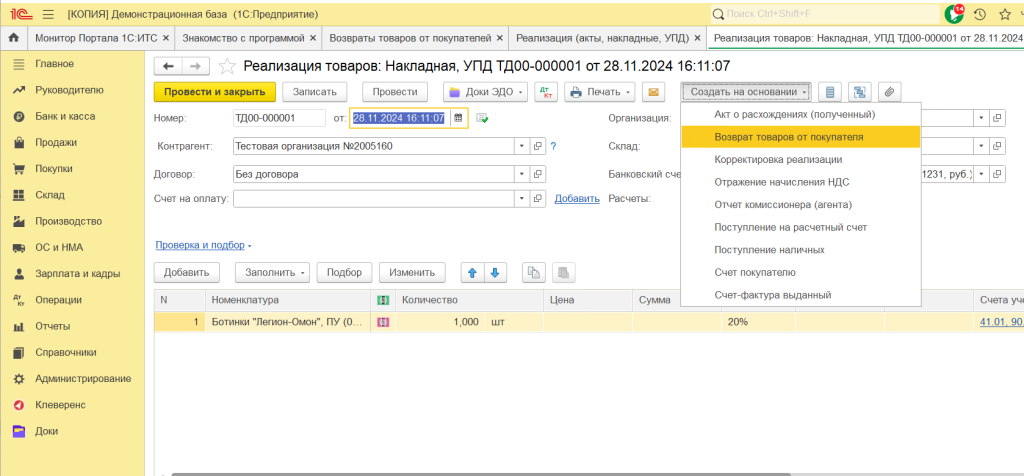The width and height of the screenshot is (1024, 476).
Task: Open the Home start page icon tab
Action: 13,39
